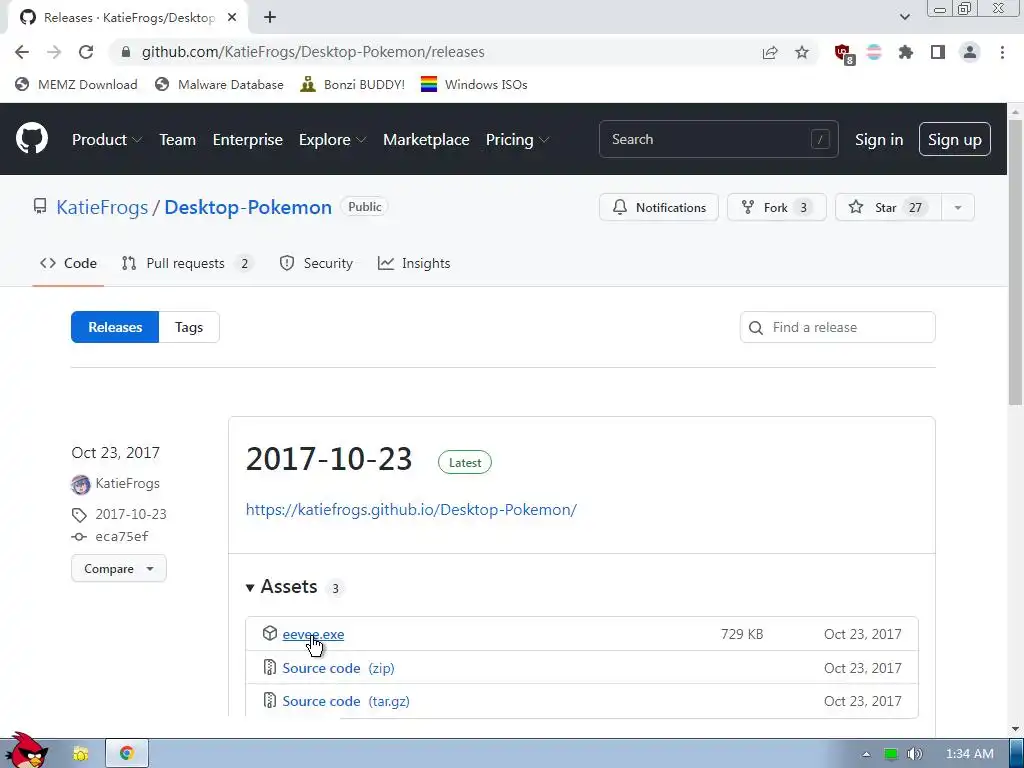The height and width of the screenshot is (768, 1024).
Task: Click the GitHub Search field
Action: point(718,139)
